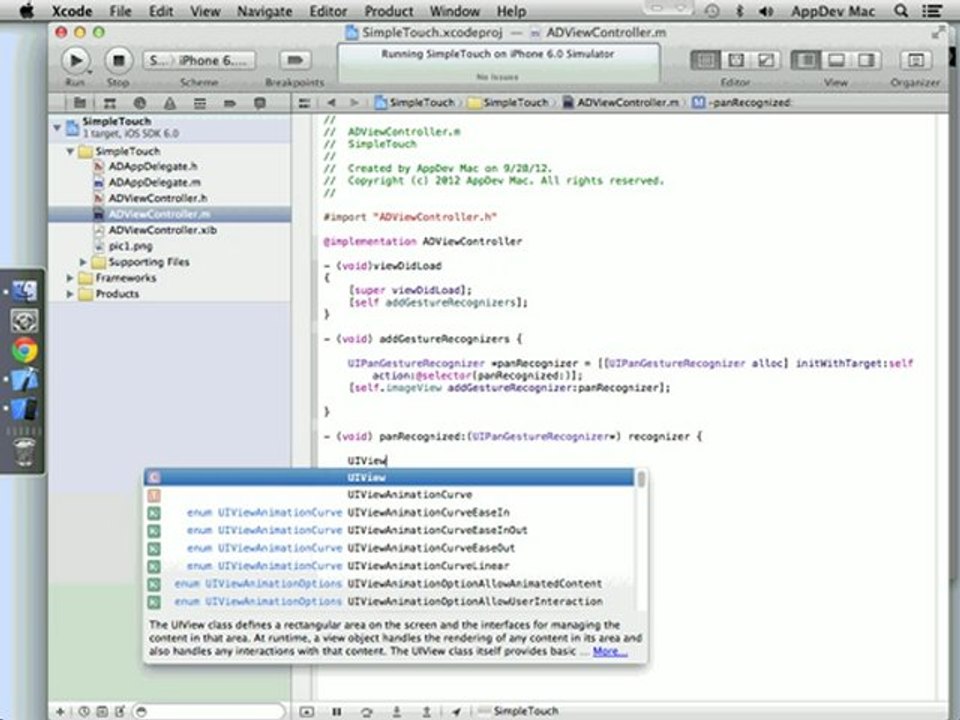960x720 pixels.
Task: Open the Product menu
Action: (x=389, y=11)
